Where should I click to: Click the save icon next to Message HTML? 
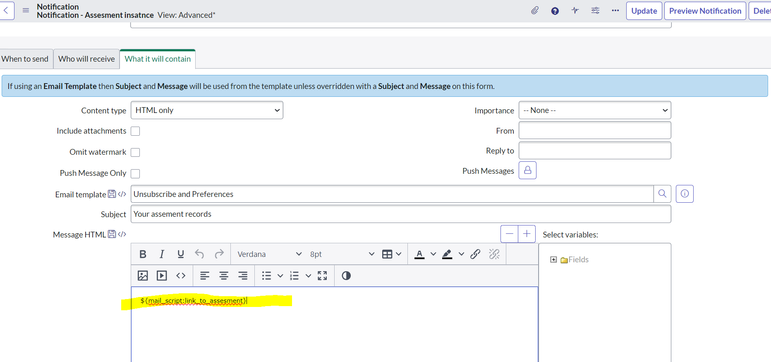click(112, 235)
